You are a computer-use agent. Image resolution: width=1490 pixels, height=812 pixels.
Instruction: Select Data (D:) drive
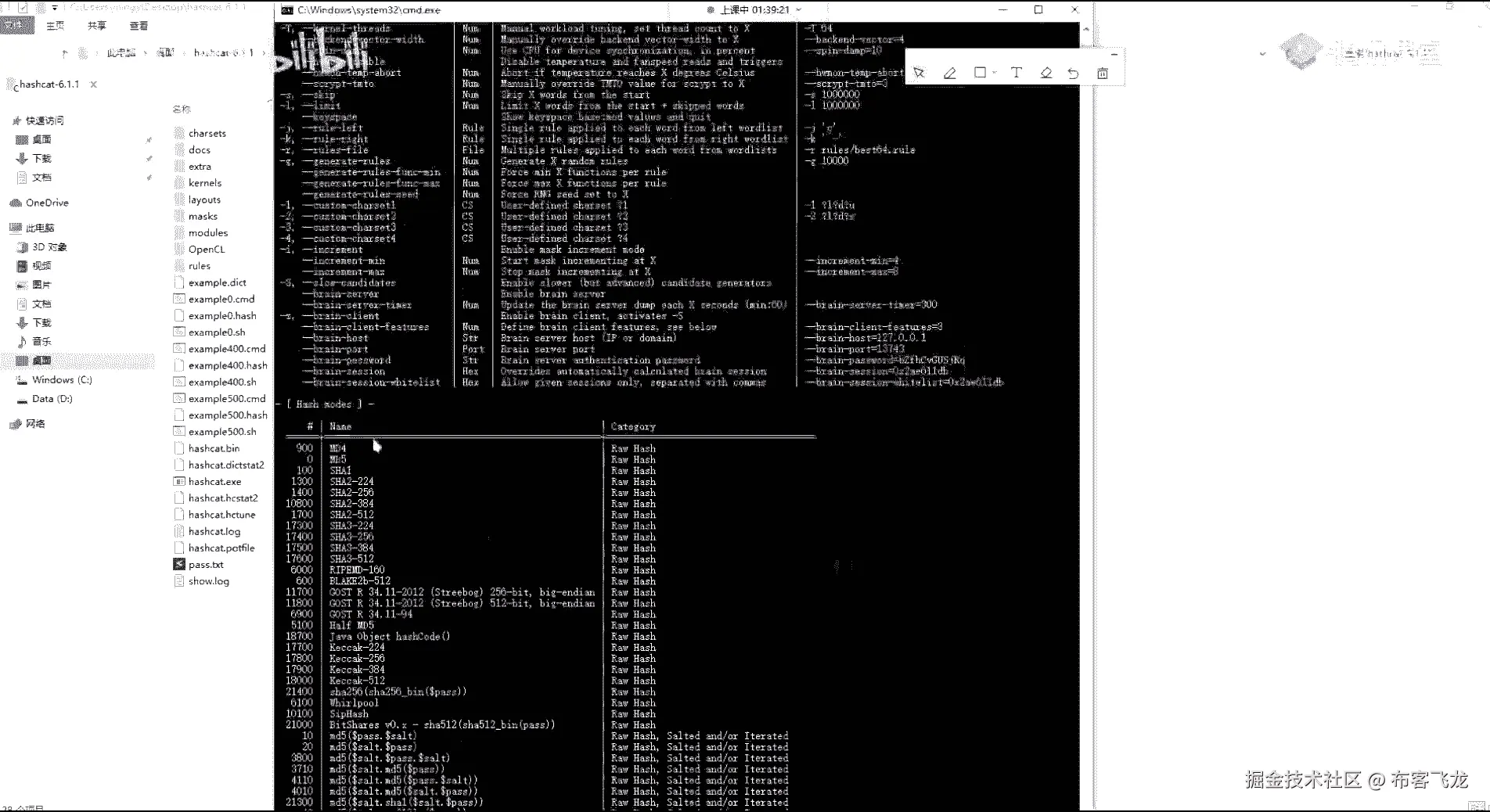tap(52, 399)
